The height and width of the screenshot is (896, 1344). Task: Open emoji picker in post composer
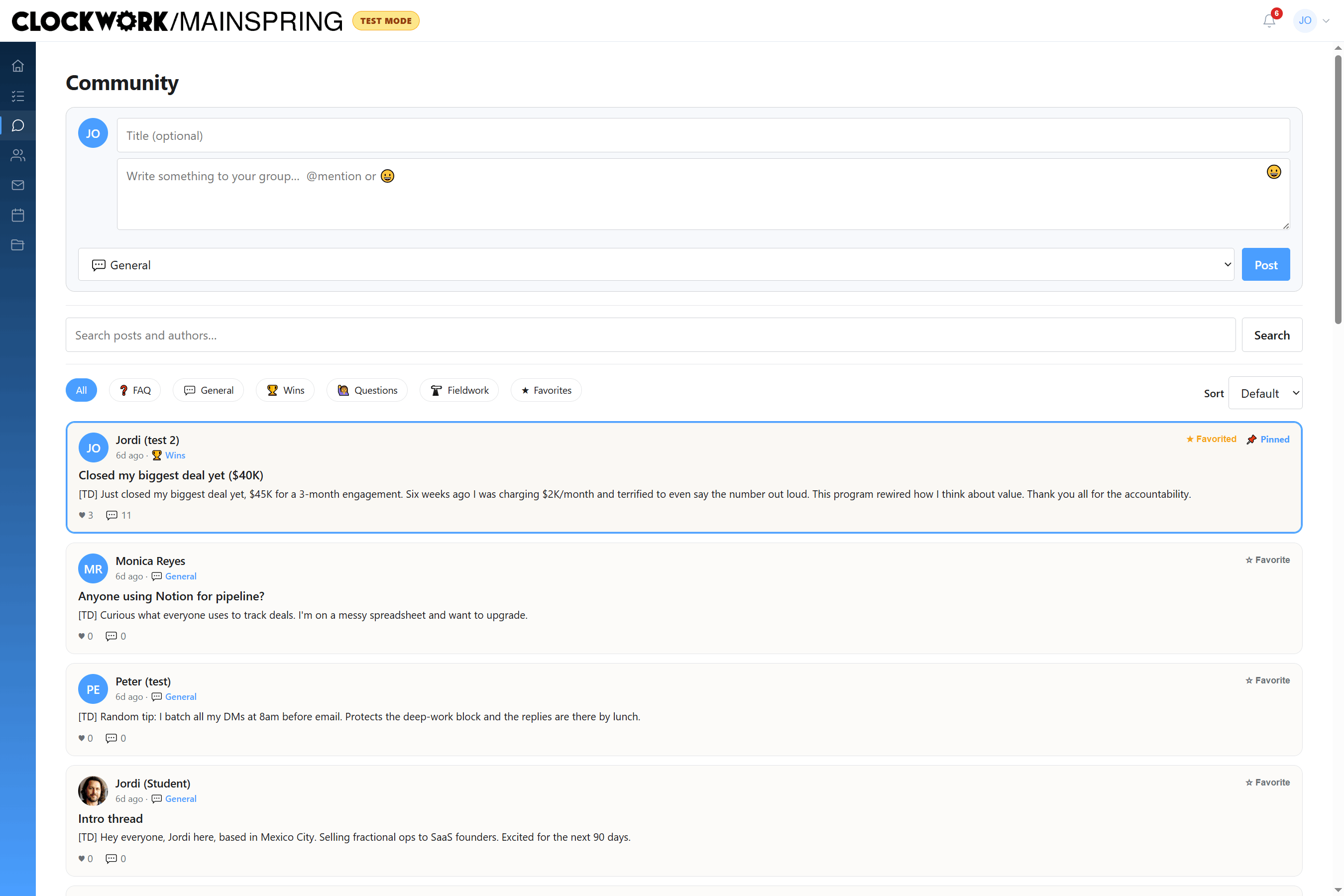coord(1274,172)
